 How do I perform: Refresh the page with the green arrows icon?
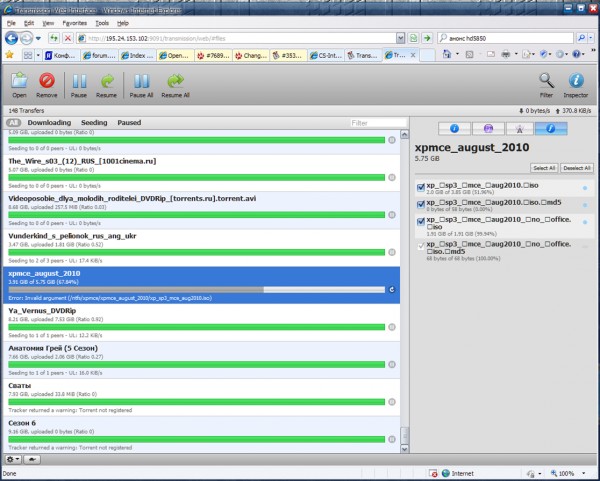pyautogui.click(x=54, y=38)
